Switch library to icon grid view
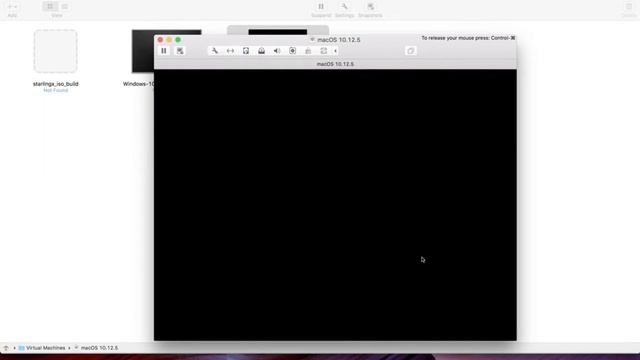 point(50,7)
